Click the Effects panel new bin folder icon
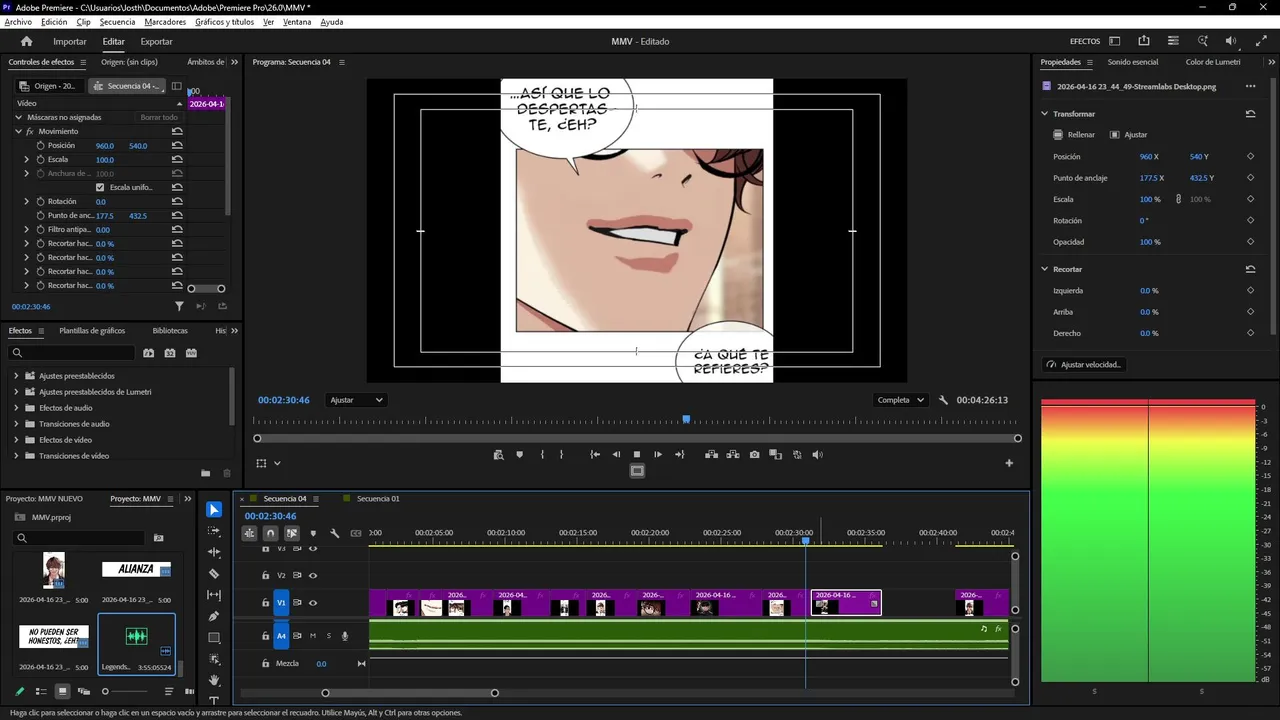This screenshot has height=720, width=1280. click(x=205, y=473)
